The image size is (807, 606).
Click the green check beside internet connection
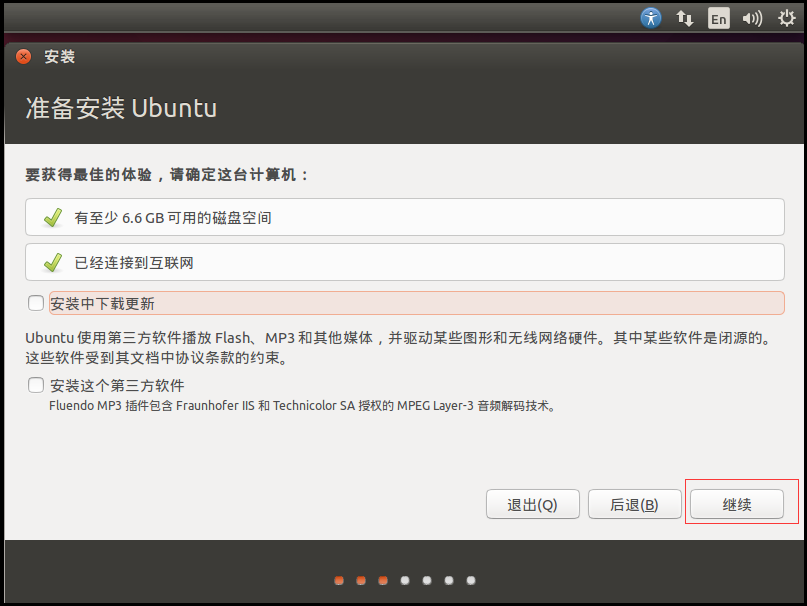[53, 263]
